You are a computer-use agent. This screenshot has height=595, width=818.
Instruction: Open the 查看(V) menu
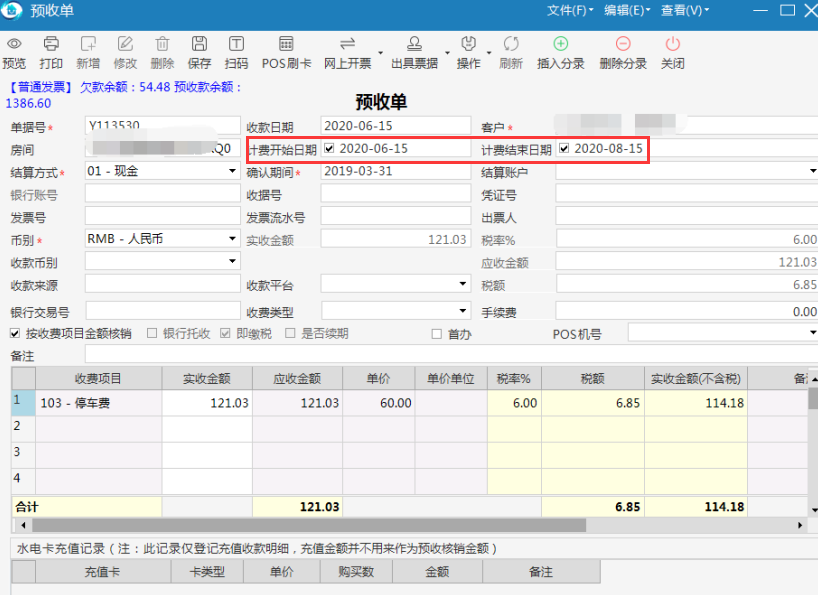click(685, 10)
